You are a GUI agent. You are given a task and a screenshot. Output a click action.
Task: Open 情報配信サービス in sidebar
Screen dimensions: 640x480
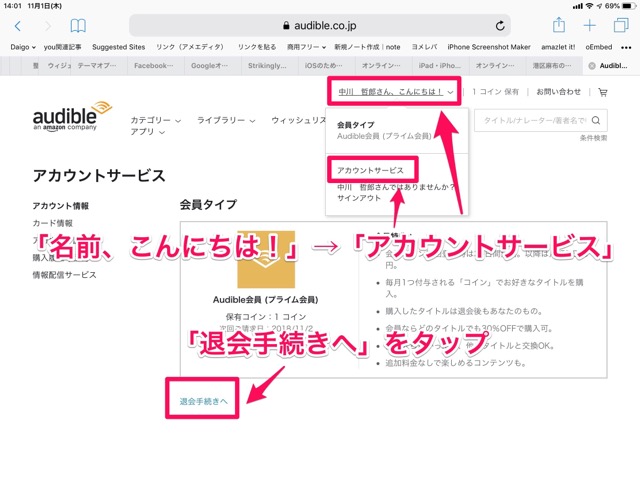coord(65,275)
